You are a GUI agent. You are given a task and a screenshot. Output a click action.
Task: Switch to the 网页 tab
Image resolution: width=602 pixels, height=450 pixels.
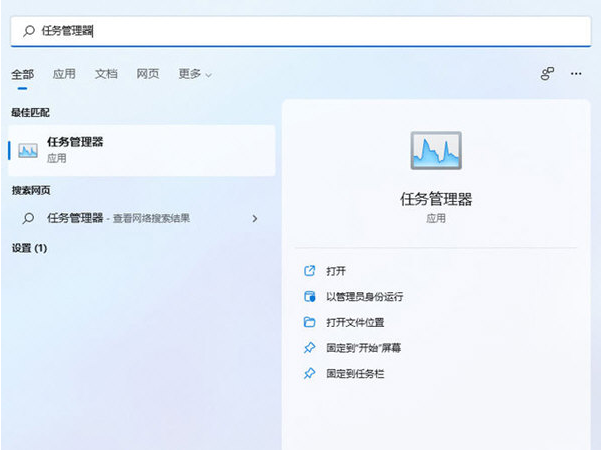click(x=148, y=74)
